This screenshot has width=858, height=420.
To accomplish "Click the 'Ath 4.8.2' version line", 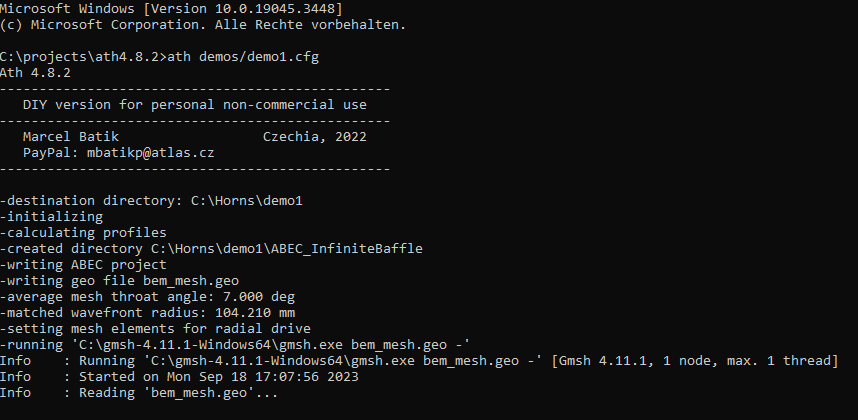I will 36,73.
